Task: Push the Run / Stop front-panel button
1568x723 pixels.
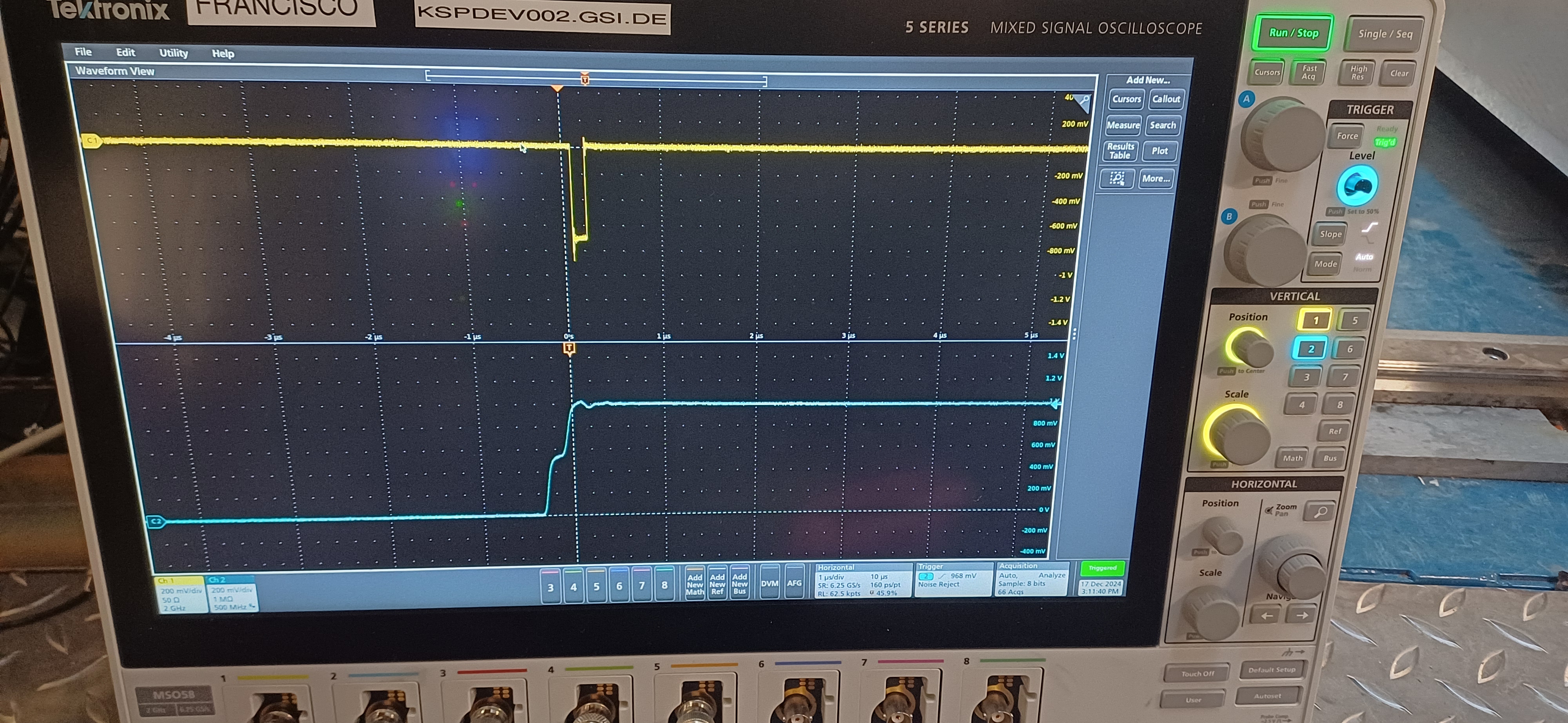Action: (1294, 33)
